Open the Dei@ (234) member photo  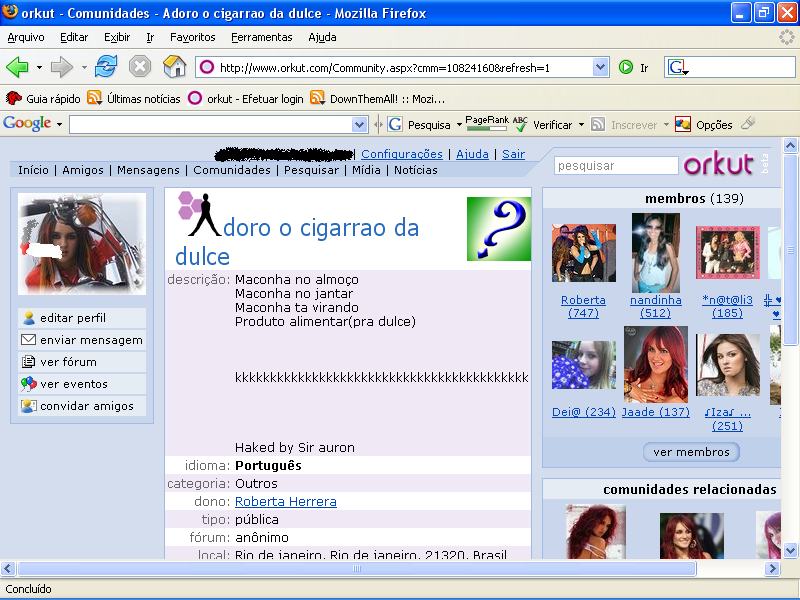[x=584, y=365]
